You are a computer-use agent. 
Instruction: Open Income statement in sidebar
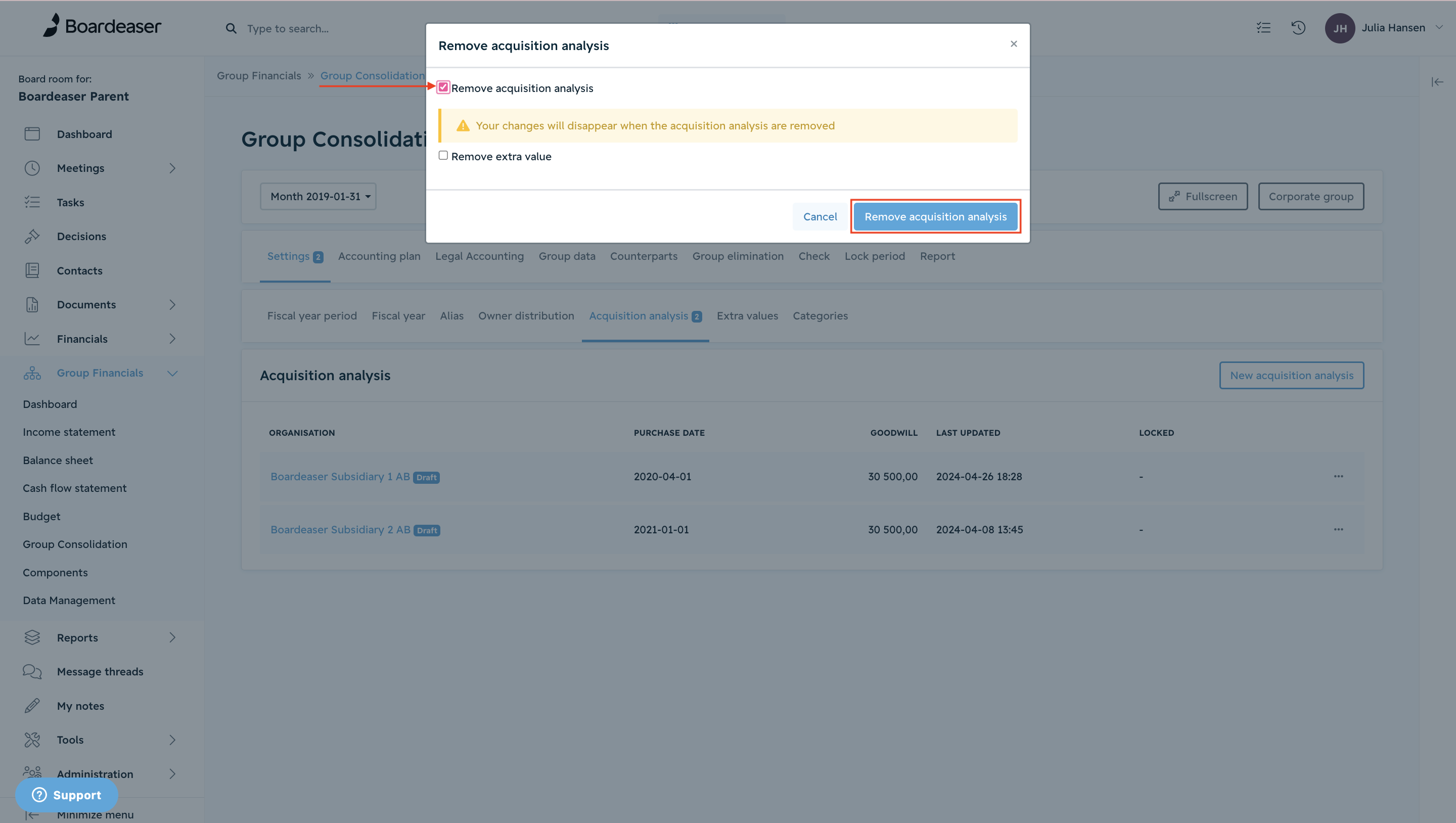(x=69, y=432)
